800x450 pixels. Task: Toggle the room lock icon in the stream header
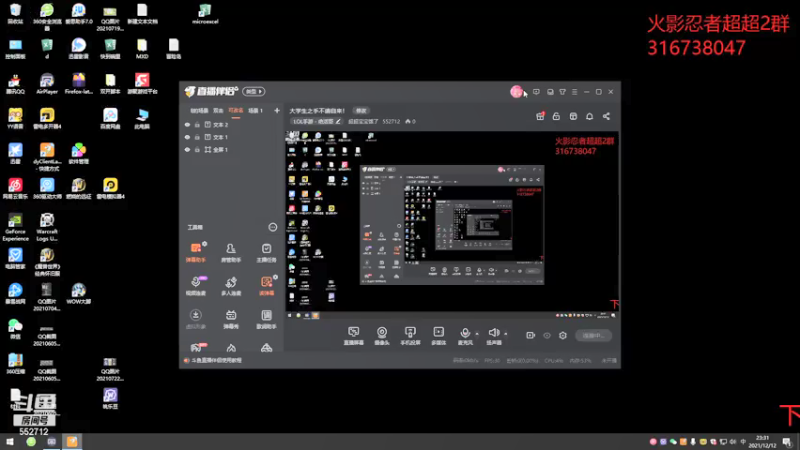point(556,116)
